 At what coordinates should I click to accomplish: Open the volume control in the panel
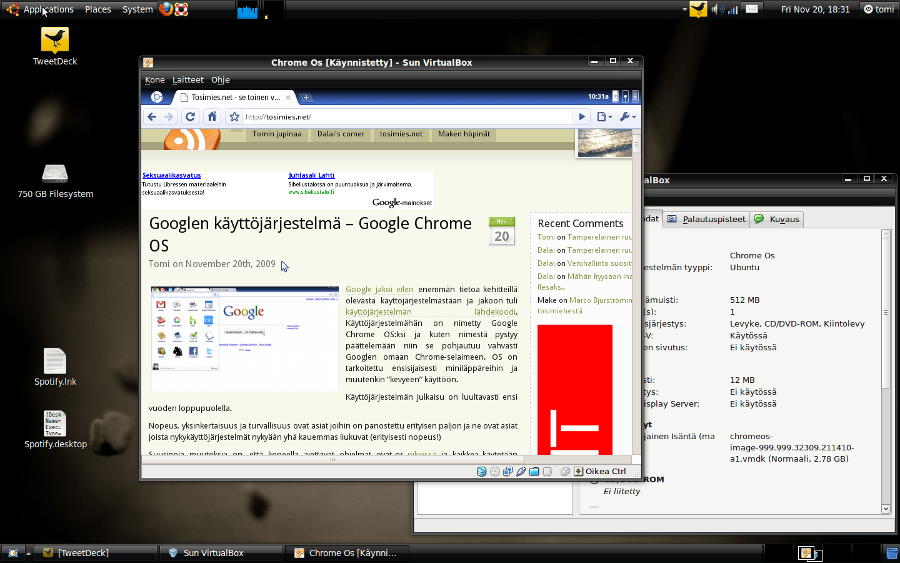pos(717,9)
